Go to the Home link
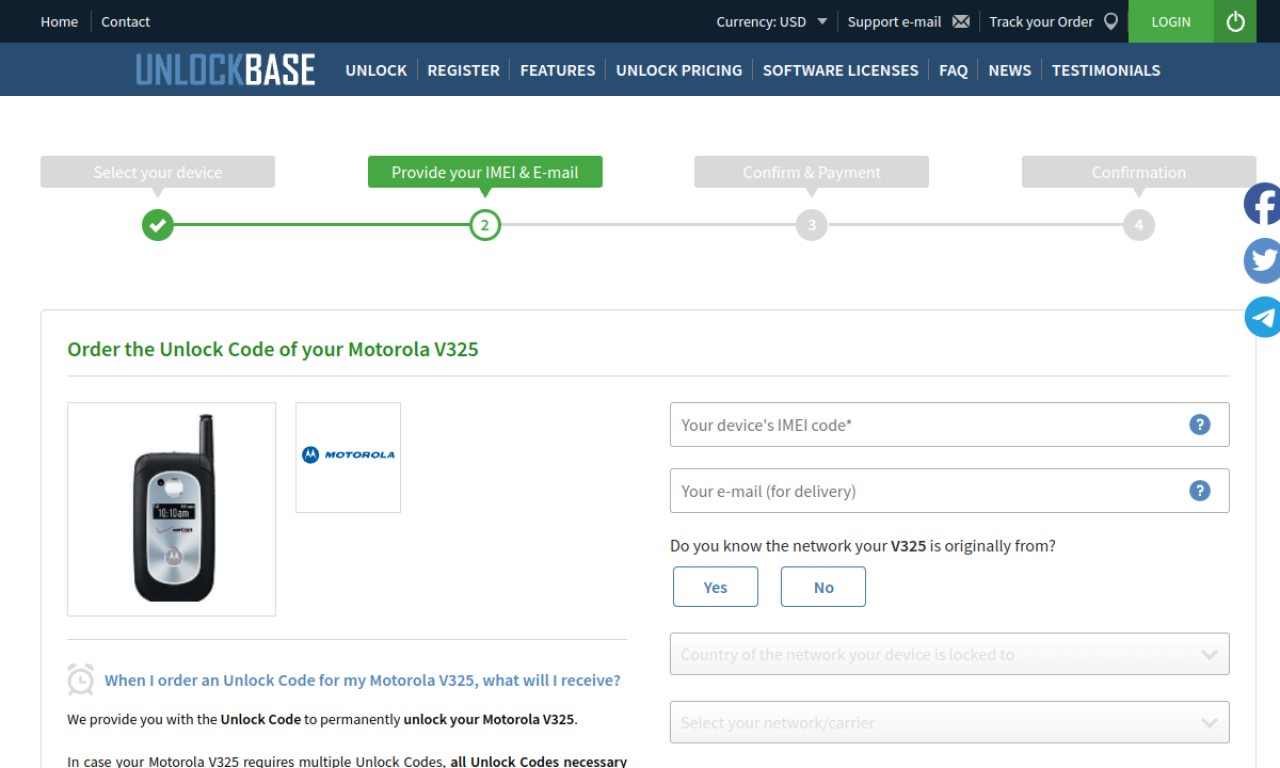The image size is (1280, 768). point(59,21)
